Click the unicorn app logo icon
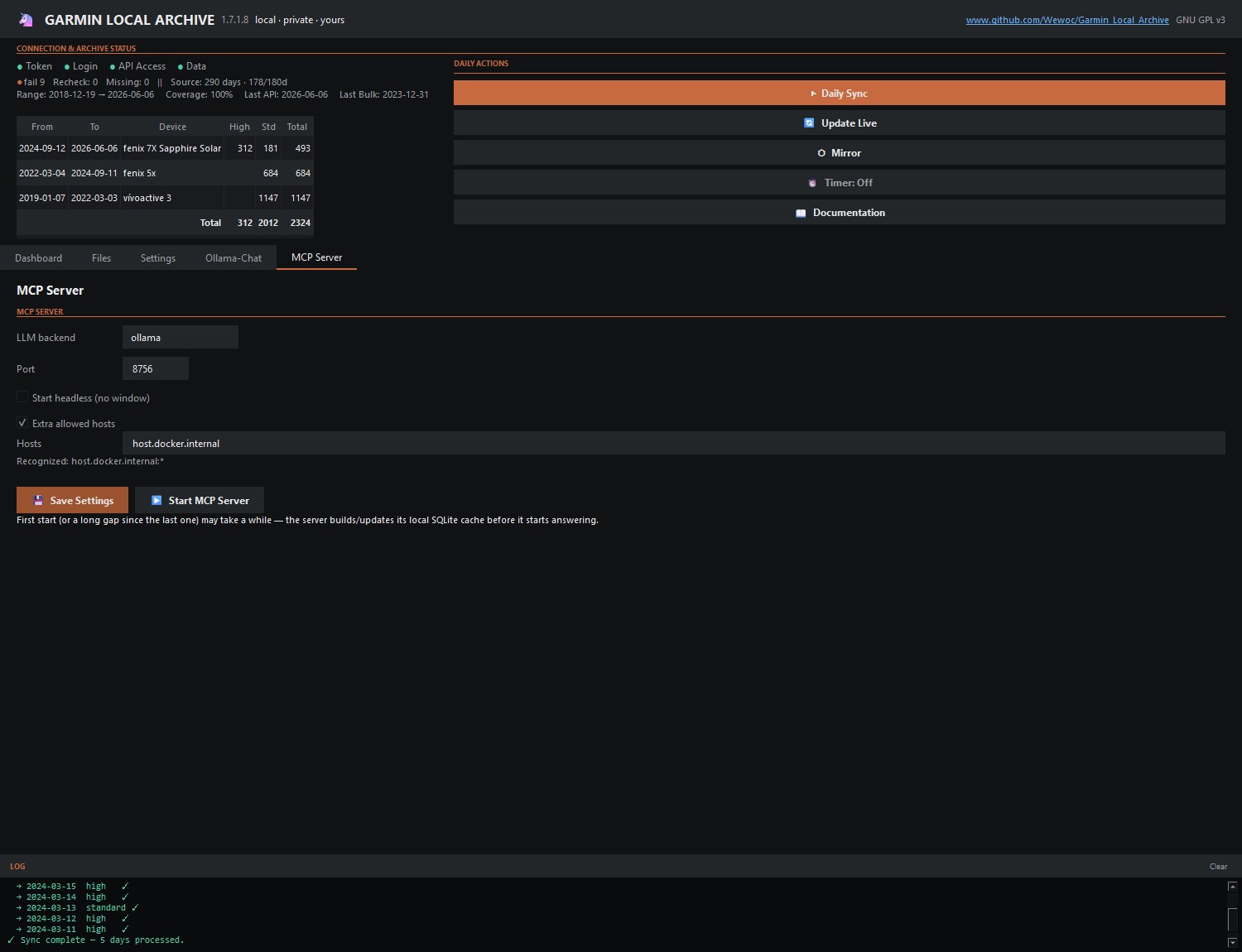 point(26,19)
